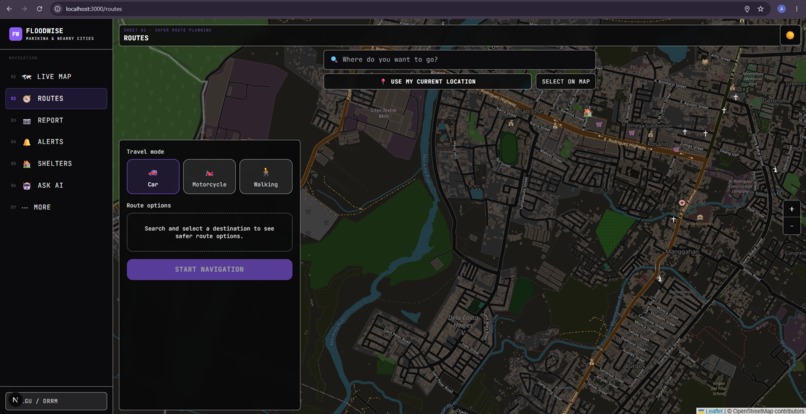
Task: Open the browser three-dot menu
Action: tap(797, 9)
